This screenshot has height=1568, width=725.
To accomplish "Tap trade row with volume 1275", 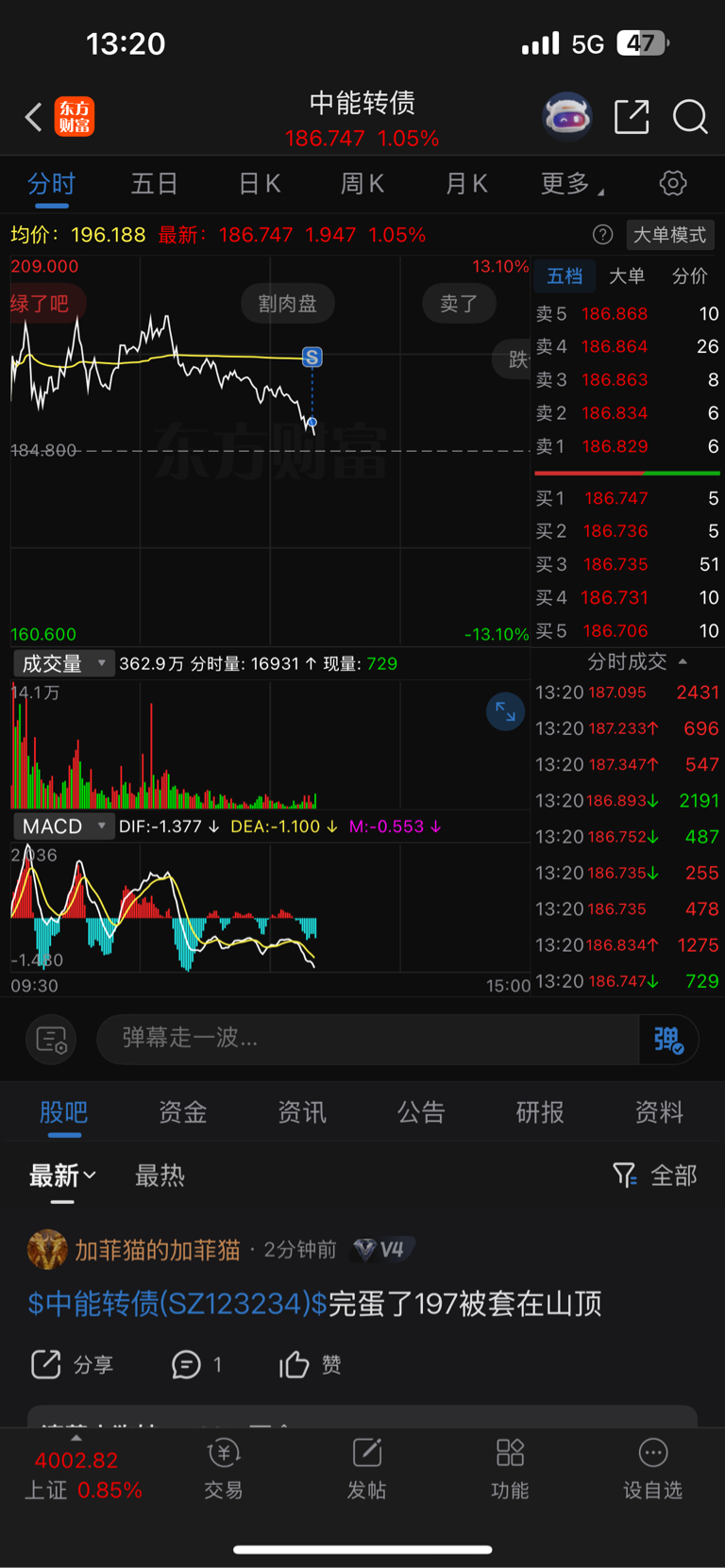I will pyautogui.click(x=628, y=945).
